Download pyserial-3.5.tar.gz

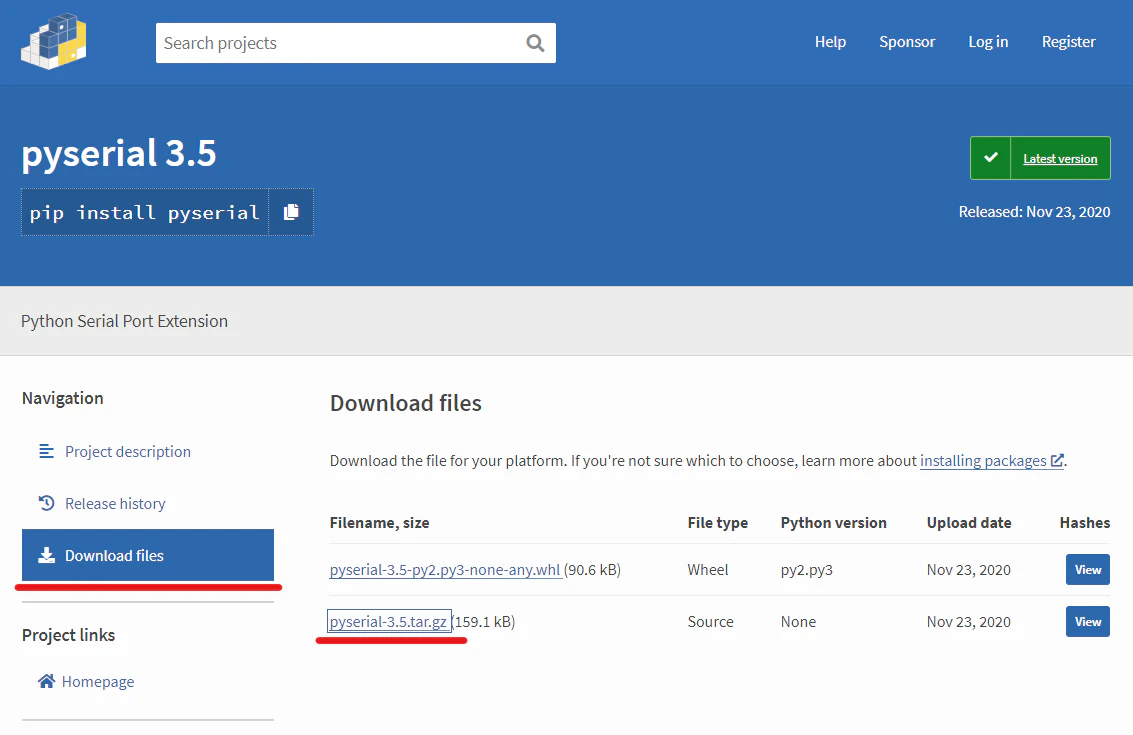[388, 622]
